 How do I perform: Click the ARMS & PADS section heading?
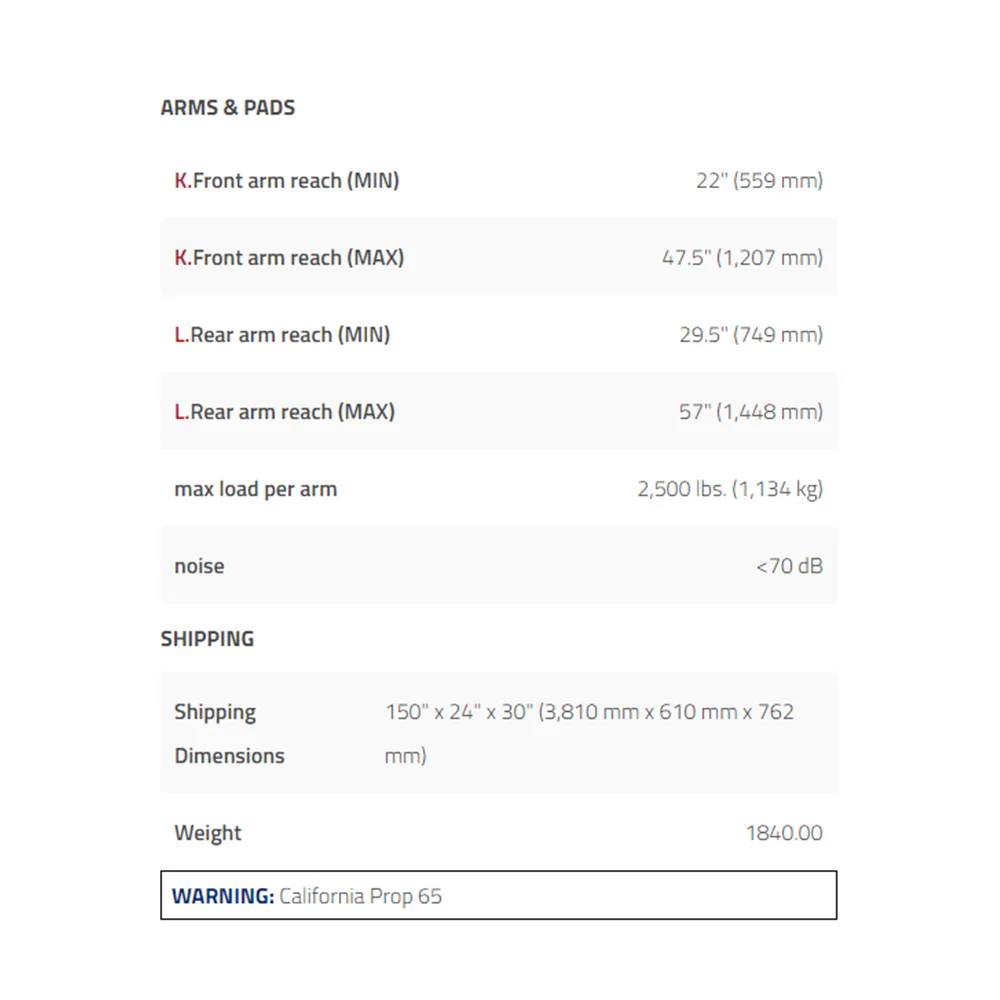[x=228, y=107]
